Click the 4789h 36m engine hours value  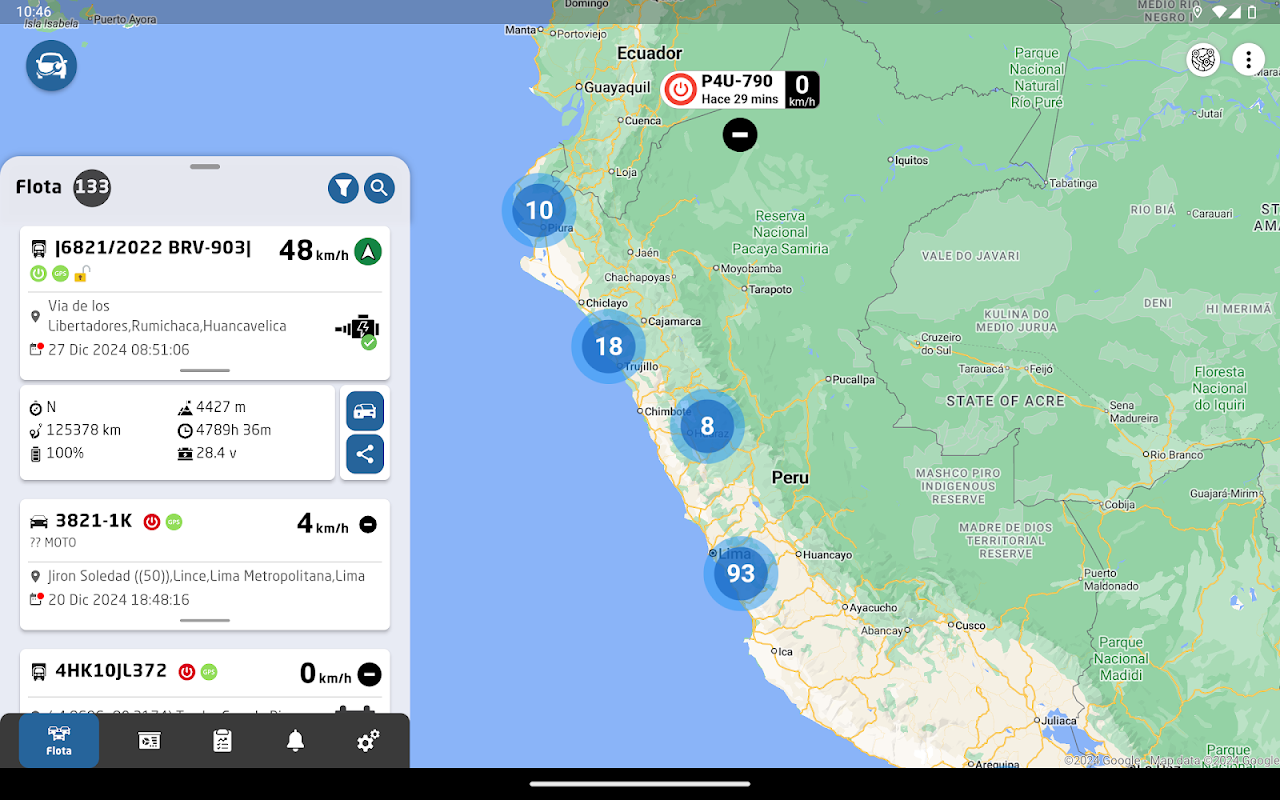[x=234, y=430]
